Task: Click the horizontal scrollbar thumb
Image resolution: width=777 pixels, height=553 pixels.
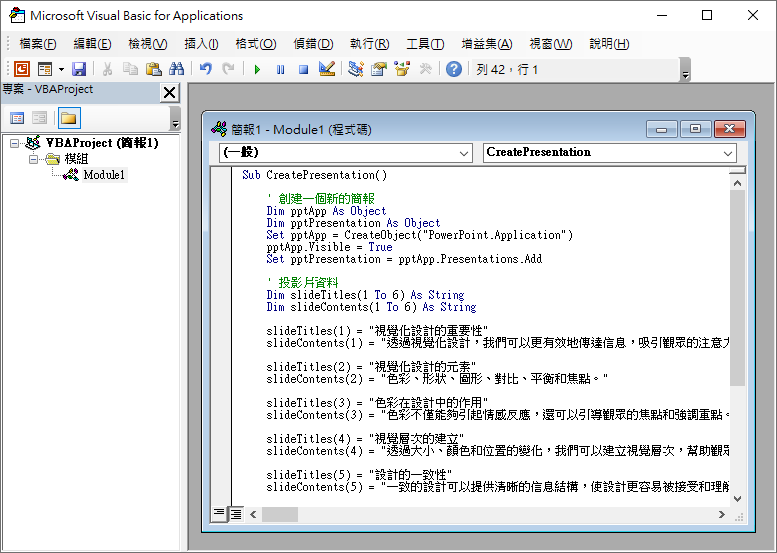Action: pyautogui.click(x=280, y=514)
